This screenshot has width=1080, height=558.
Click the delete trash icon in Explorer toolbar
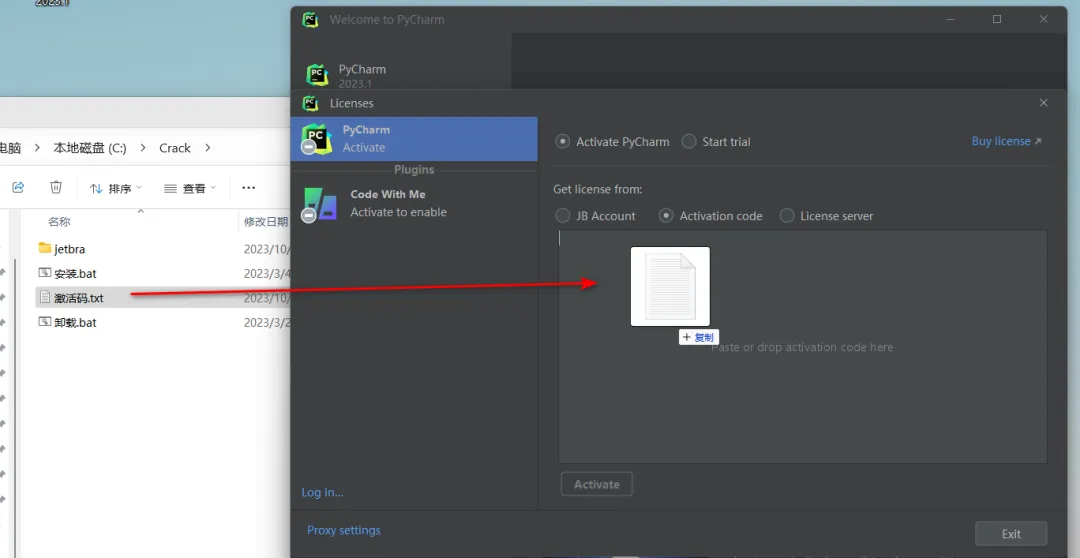click(56, 187)
